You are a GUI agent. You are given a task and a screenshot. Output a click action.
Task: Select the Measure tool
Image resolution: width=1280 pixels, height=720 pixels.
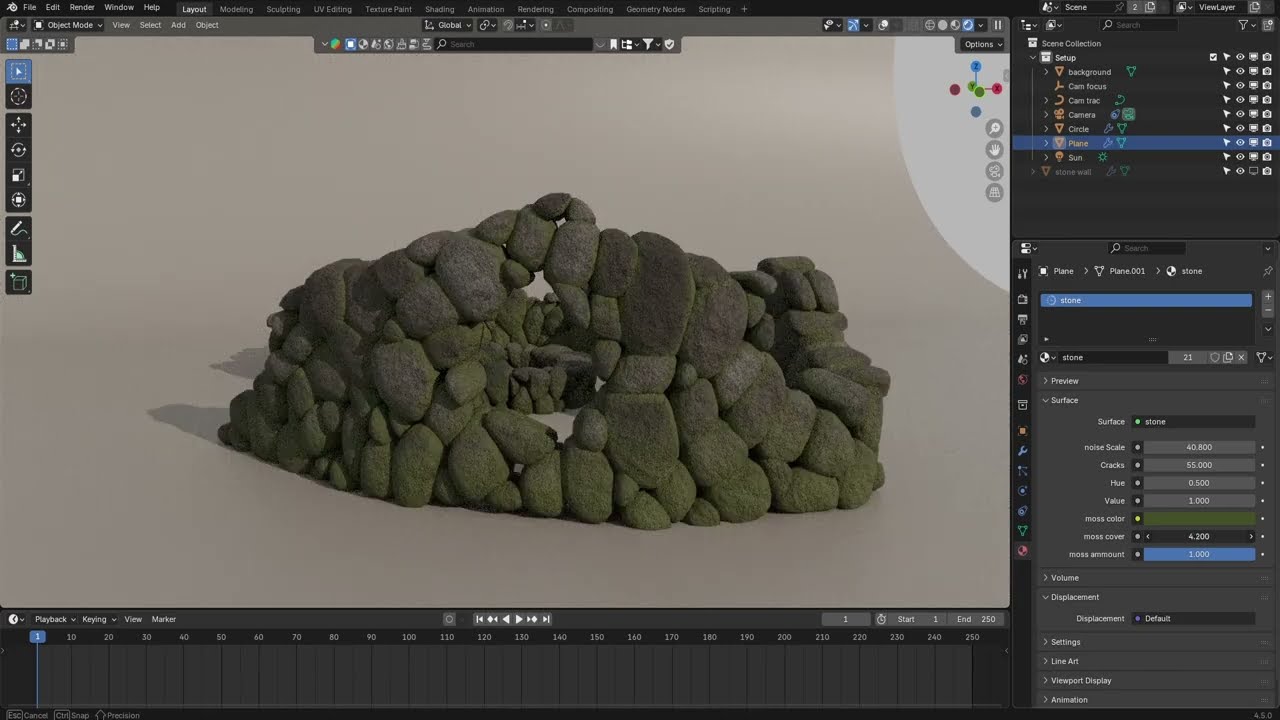18,255
